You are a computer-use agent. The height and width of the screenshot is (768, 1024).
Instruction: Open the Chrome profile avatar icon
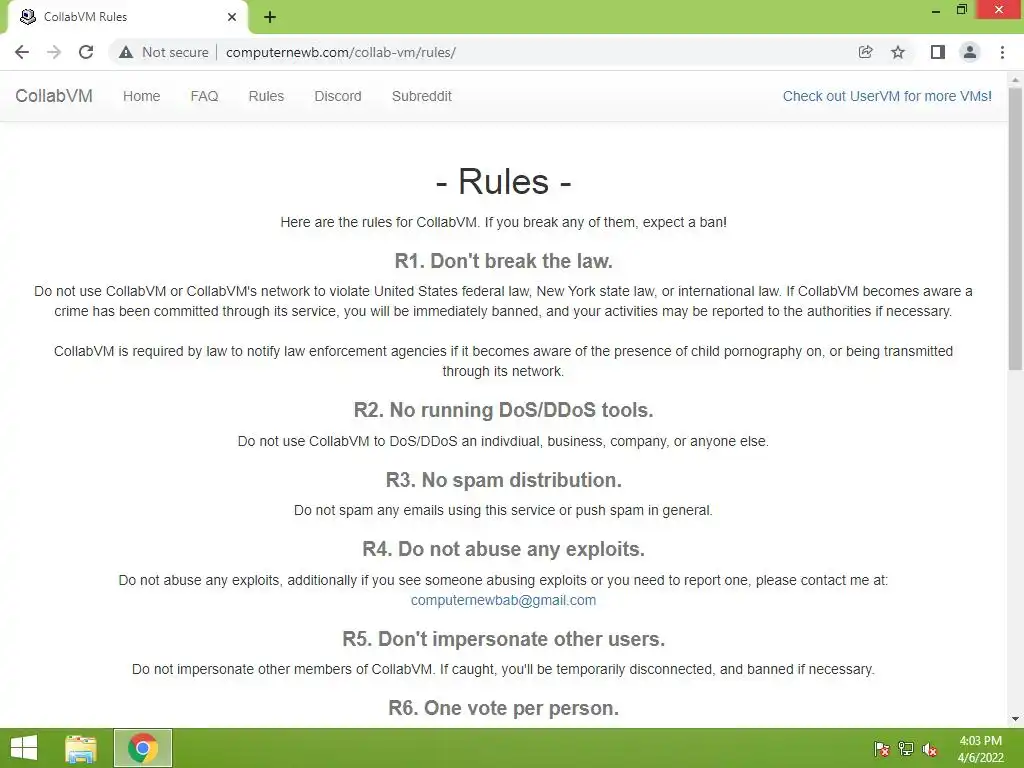click(x=970, y=52)
